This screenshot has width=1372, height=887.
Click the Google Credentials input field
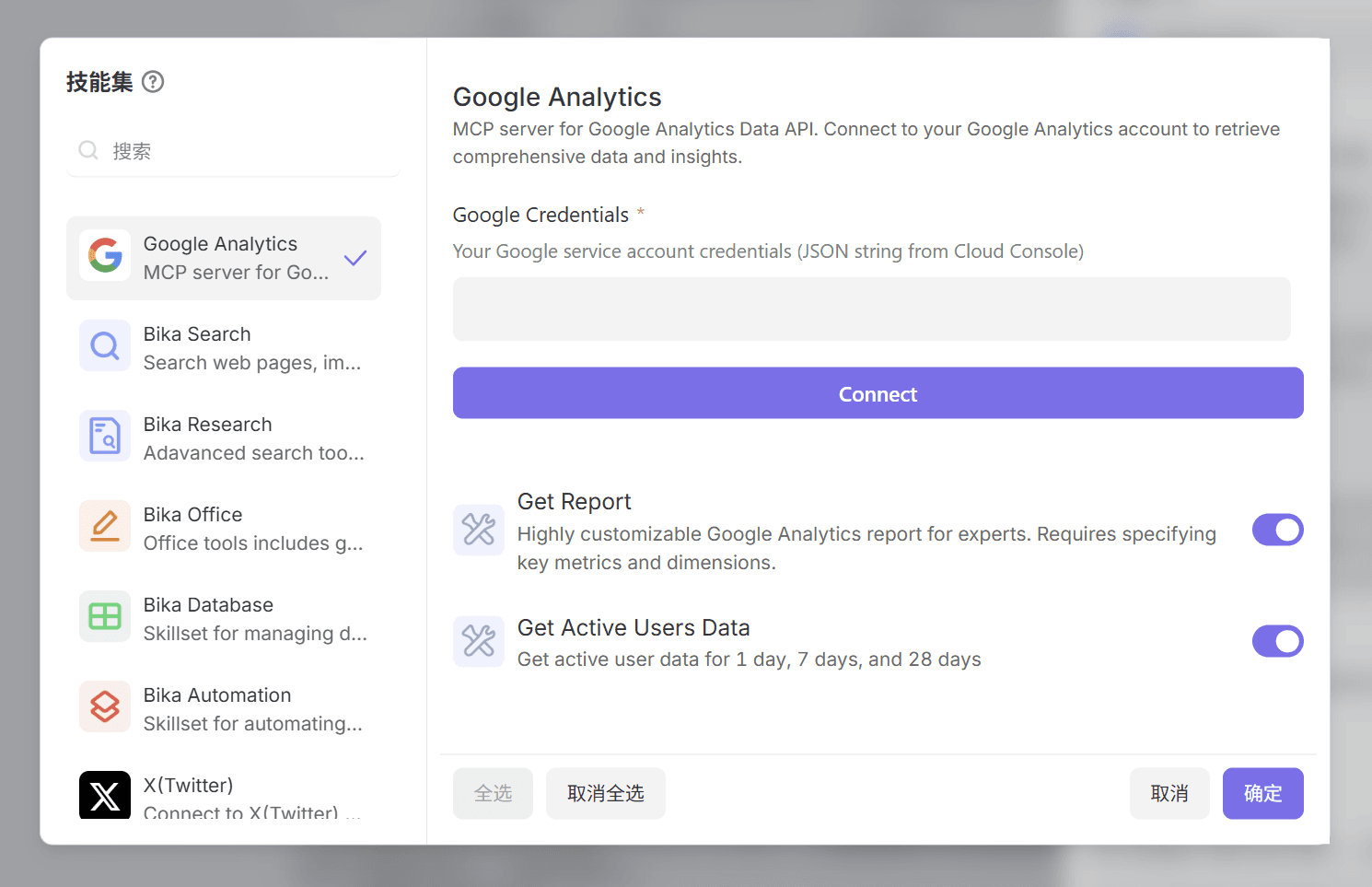pyautogui.click(x=871, y=309)
